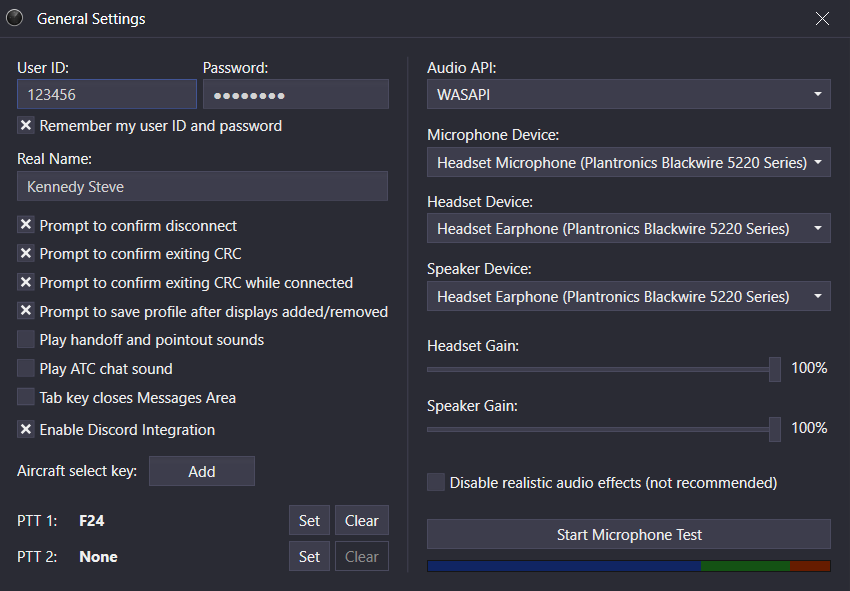850x591 pixels.
Task: Enable Play handoff and pointout sounds
Action: click(x=26, y=340)
